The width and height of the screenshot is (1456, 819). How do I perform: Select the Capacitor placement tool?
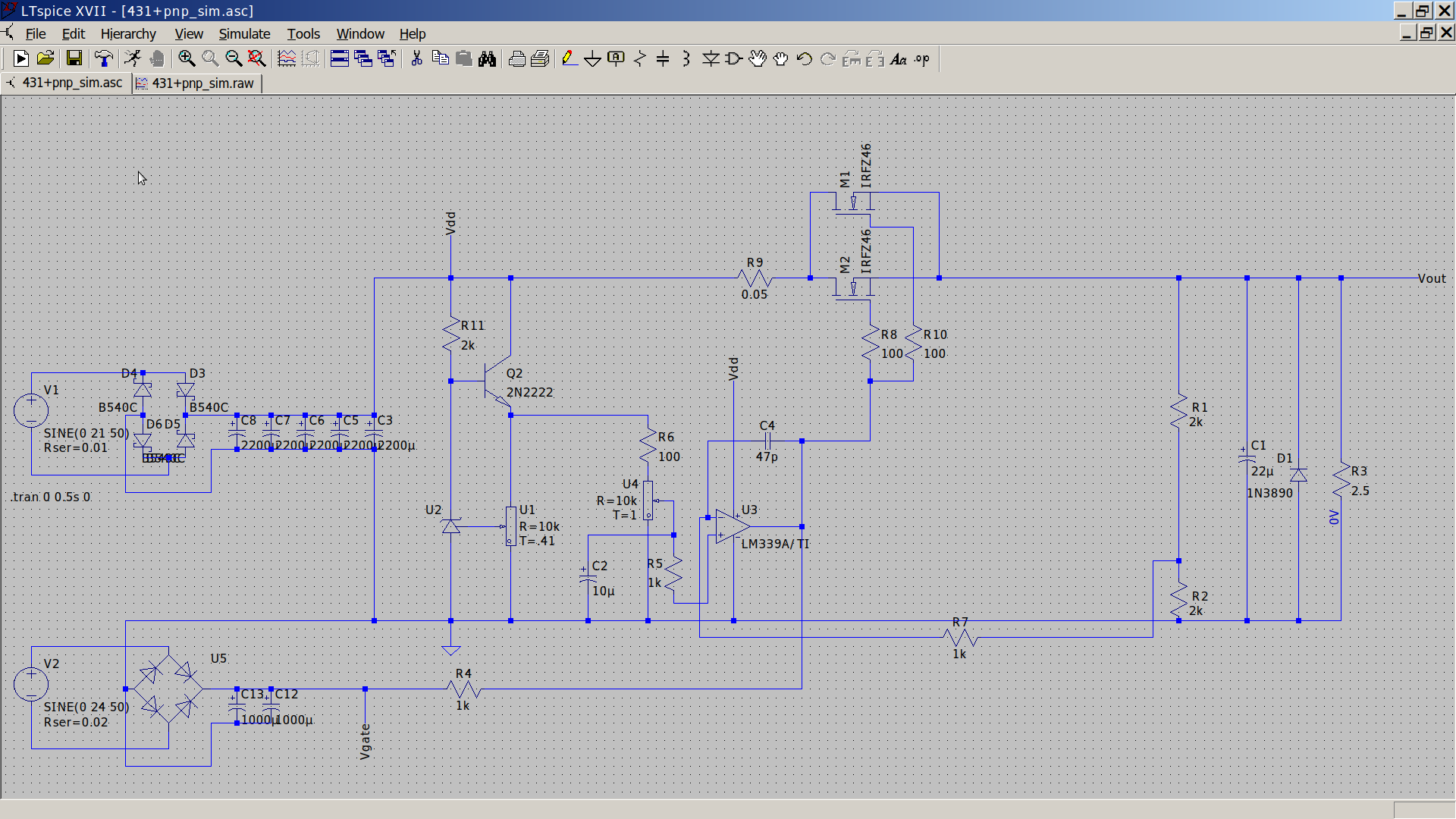point(663,59)
